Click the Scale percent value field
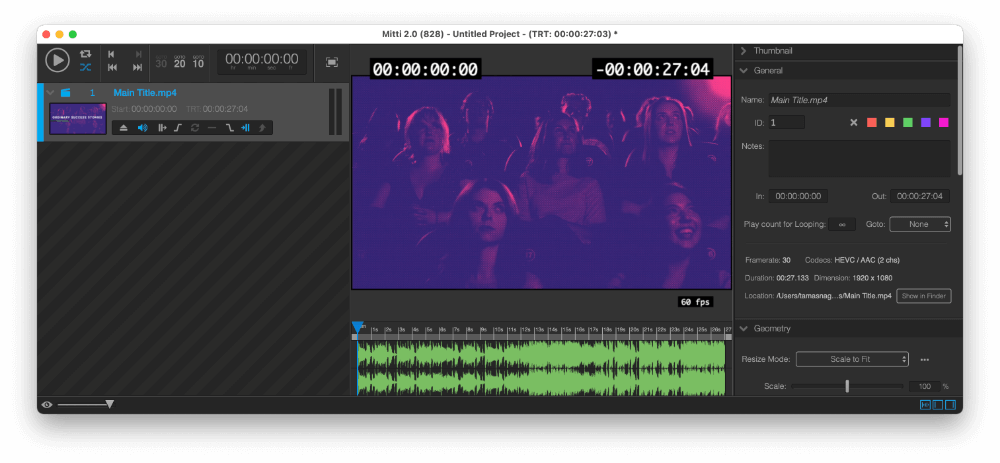 pos(926,386)
